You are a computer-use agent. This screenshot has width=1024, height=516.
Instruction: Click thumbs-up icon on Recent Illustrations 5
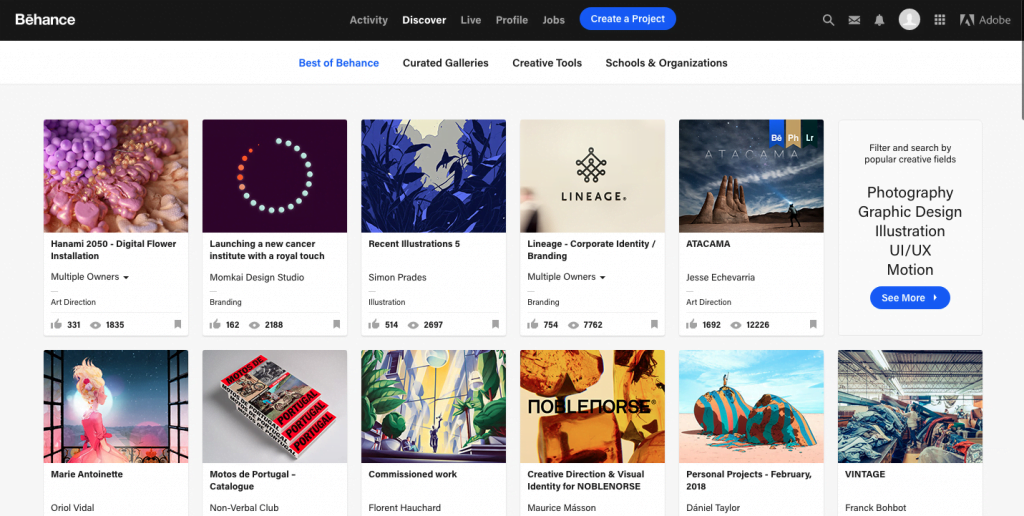[374, 324]
